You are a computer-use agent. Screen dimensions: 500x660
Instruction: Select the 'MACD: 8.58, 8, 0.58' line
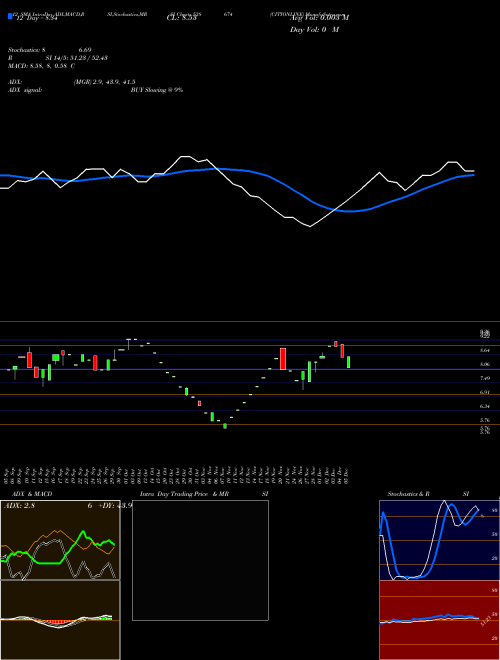(x=38, y=66)
